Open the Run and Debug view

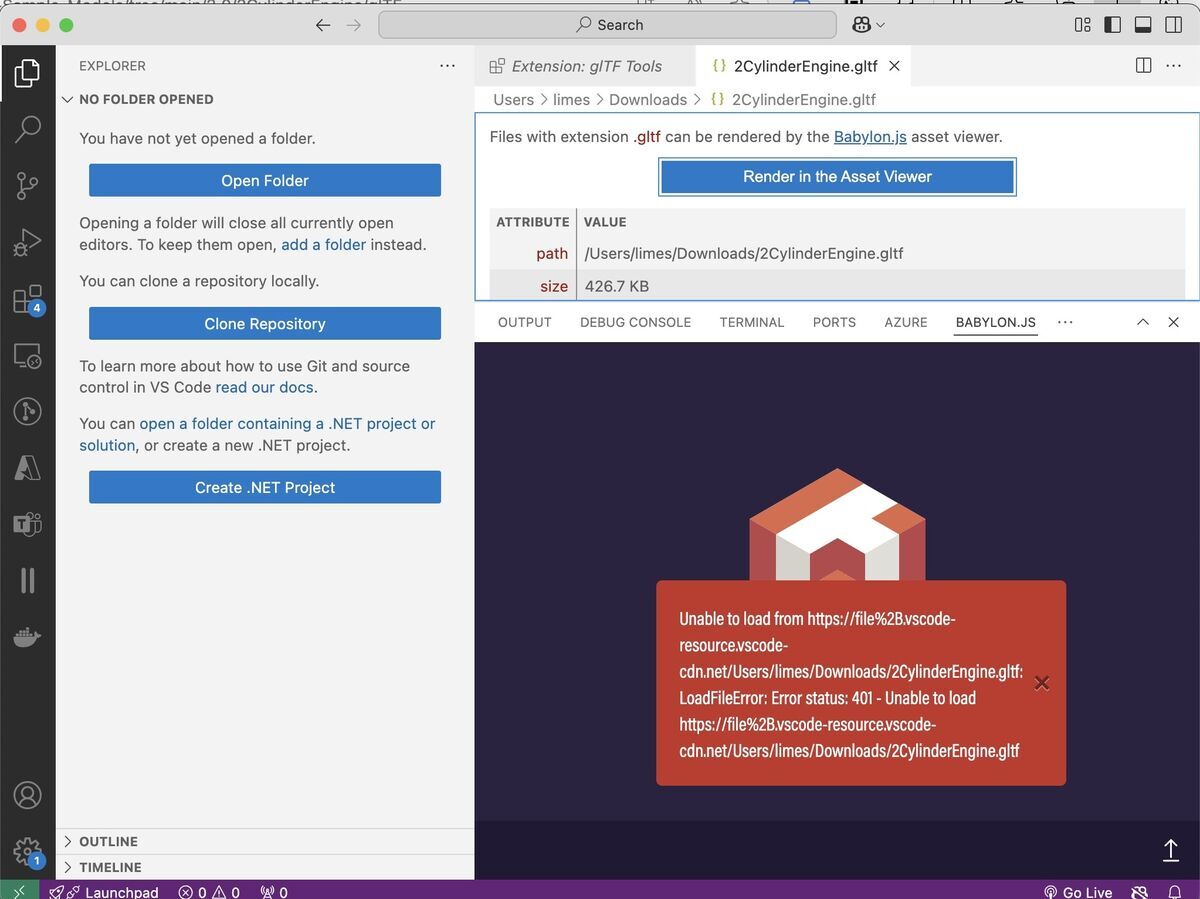27,242
